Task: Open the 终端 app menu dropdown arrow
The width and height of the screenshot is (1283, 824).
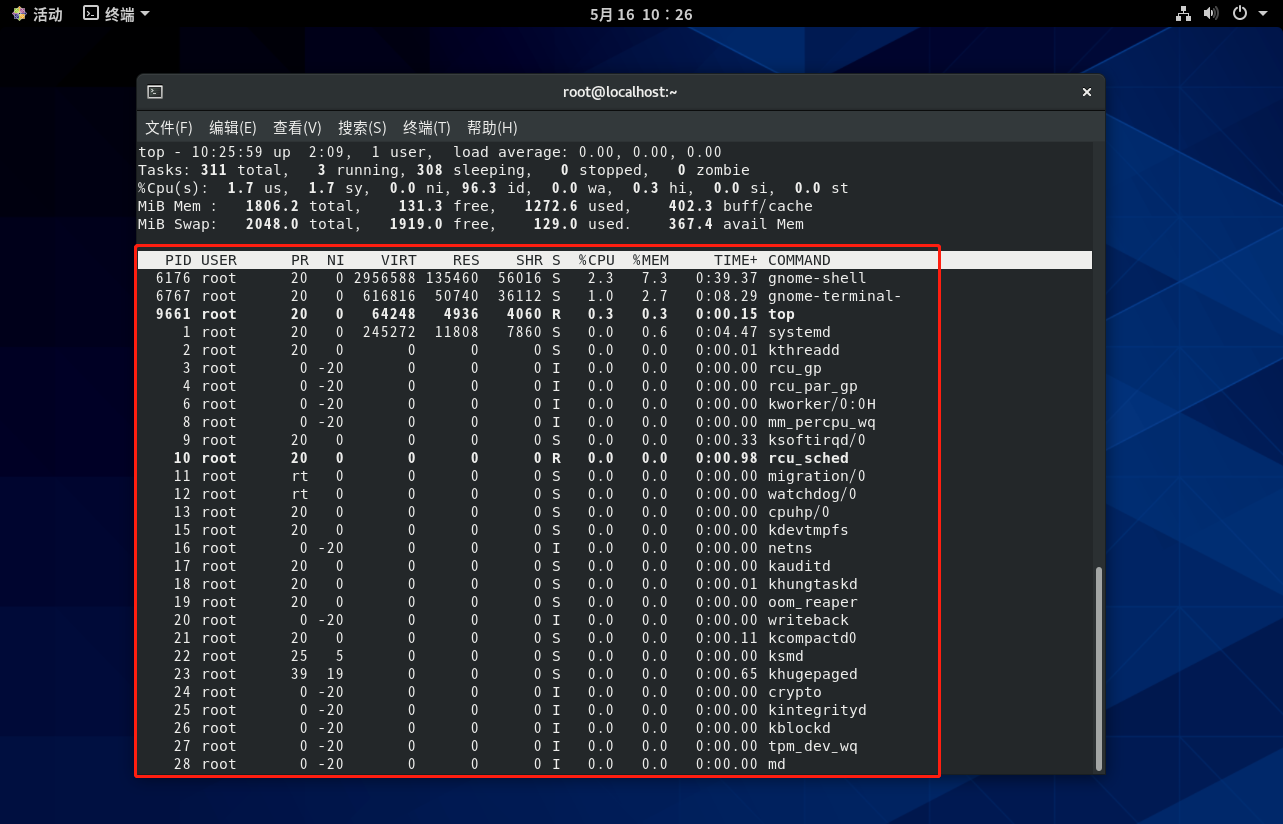Action: 145,14
